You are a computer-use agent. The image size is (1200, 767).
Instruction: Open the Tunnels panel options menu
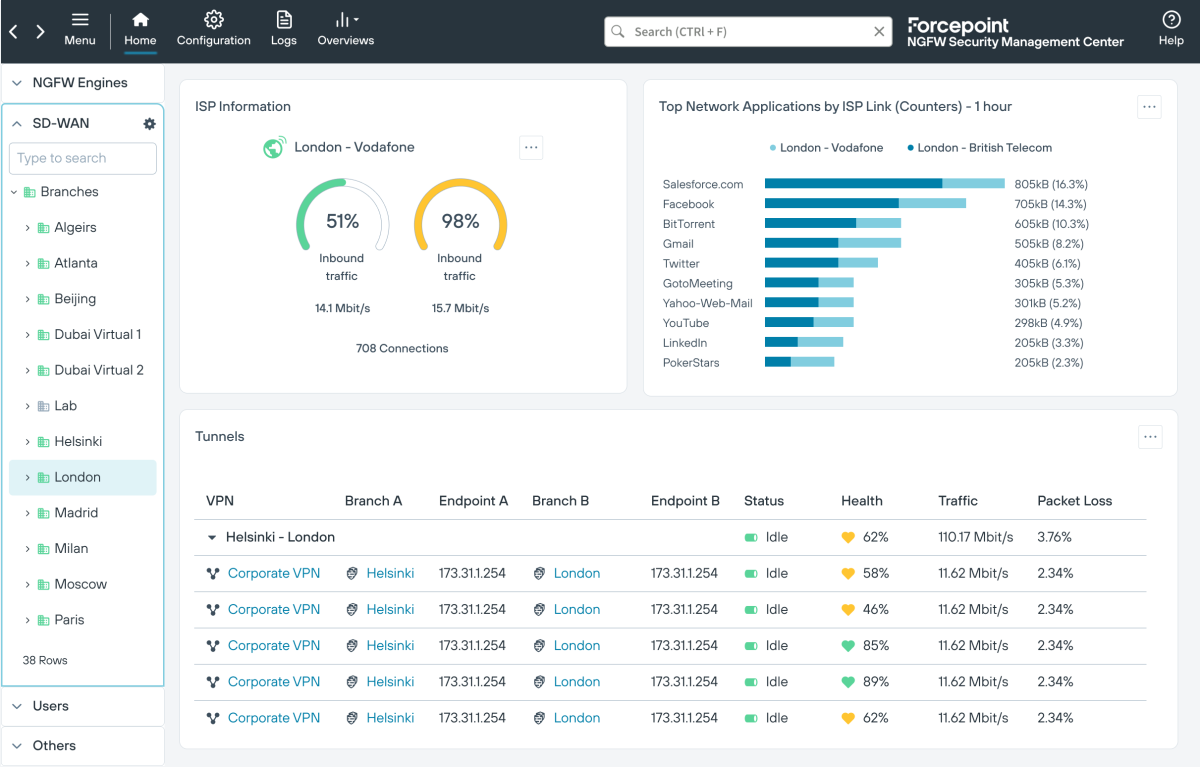(1150, 437)
